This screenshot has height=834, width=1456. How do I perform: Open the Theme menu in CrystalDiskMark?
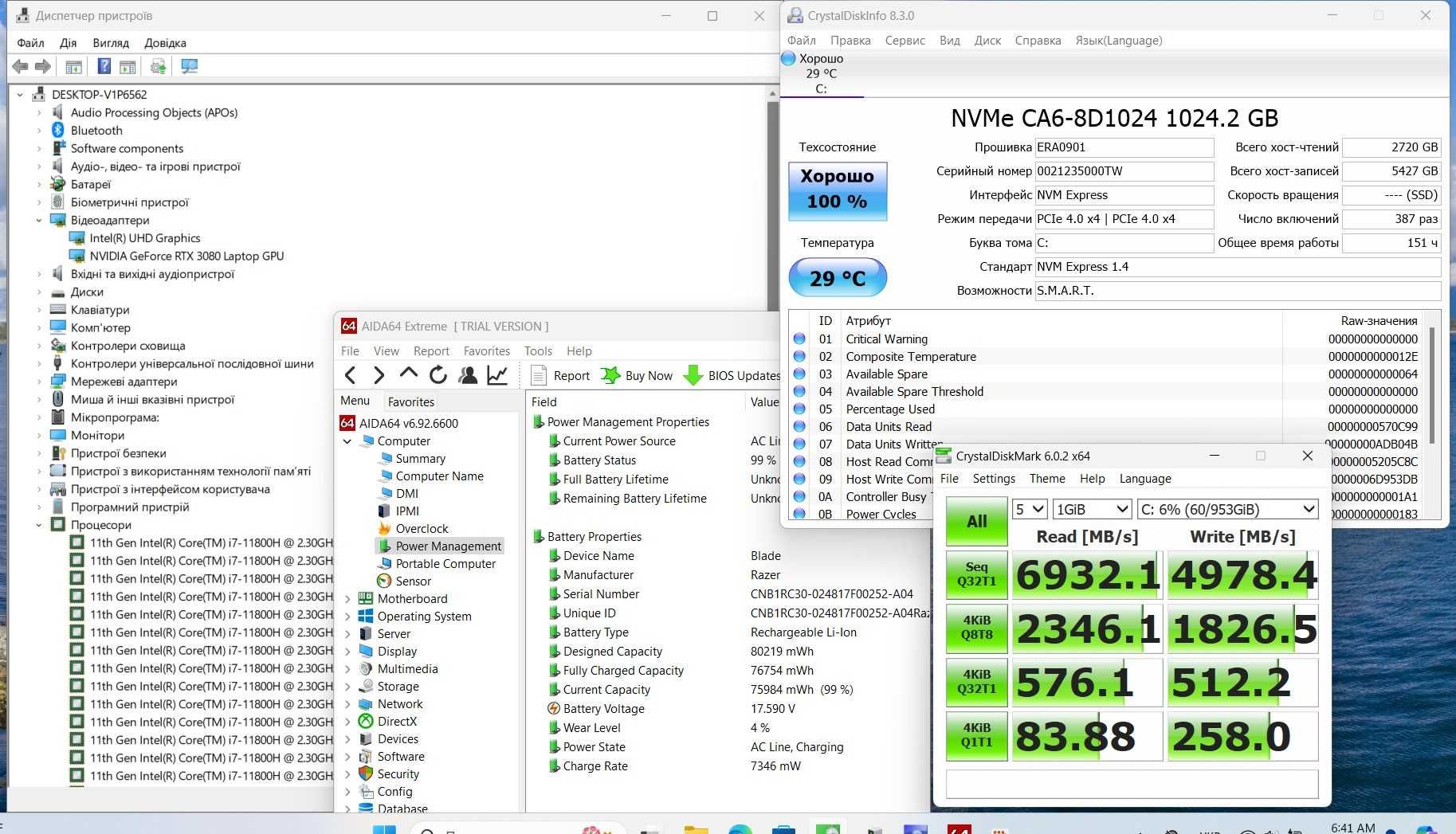pyautogui.click(x=1047, y=479)
